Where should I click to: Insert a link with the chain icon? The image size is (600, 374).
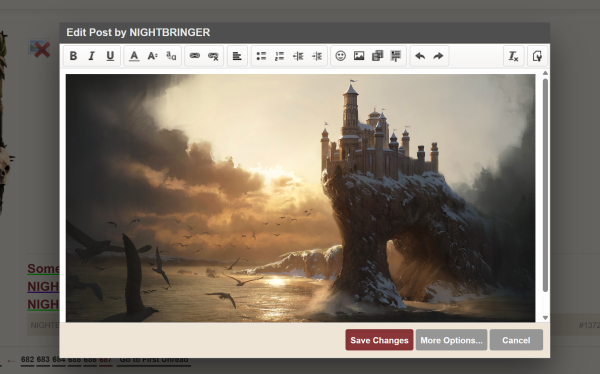[195, 56]
